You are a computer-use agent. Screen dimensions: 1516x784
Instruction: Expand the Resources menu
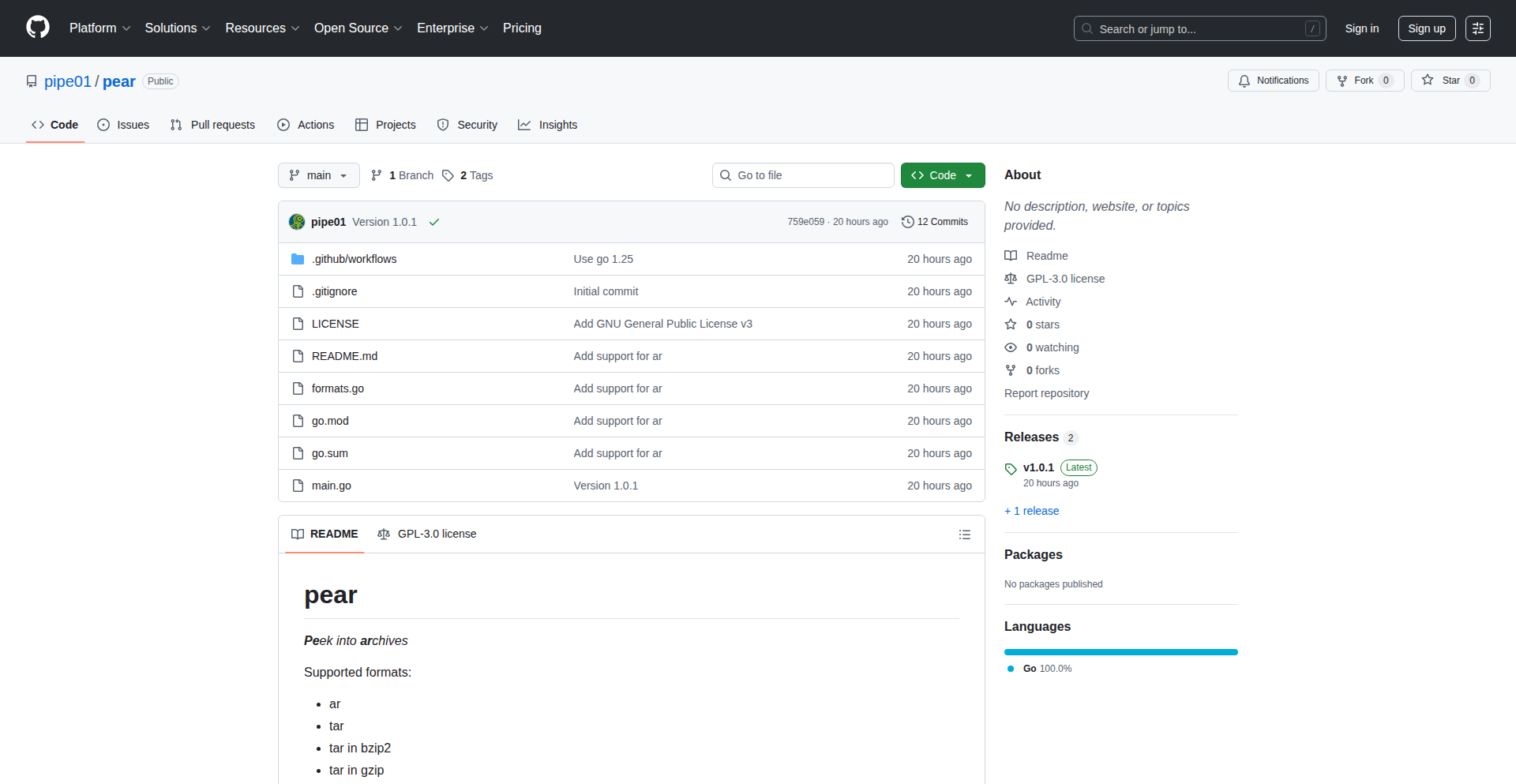coord(262,28)
